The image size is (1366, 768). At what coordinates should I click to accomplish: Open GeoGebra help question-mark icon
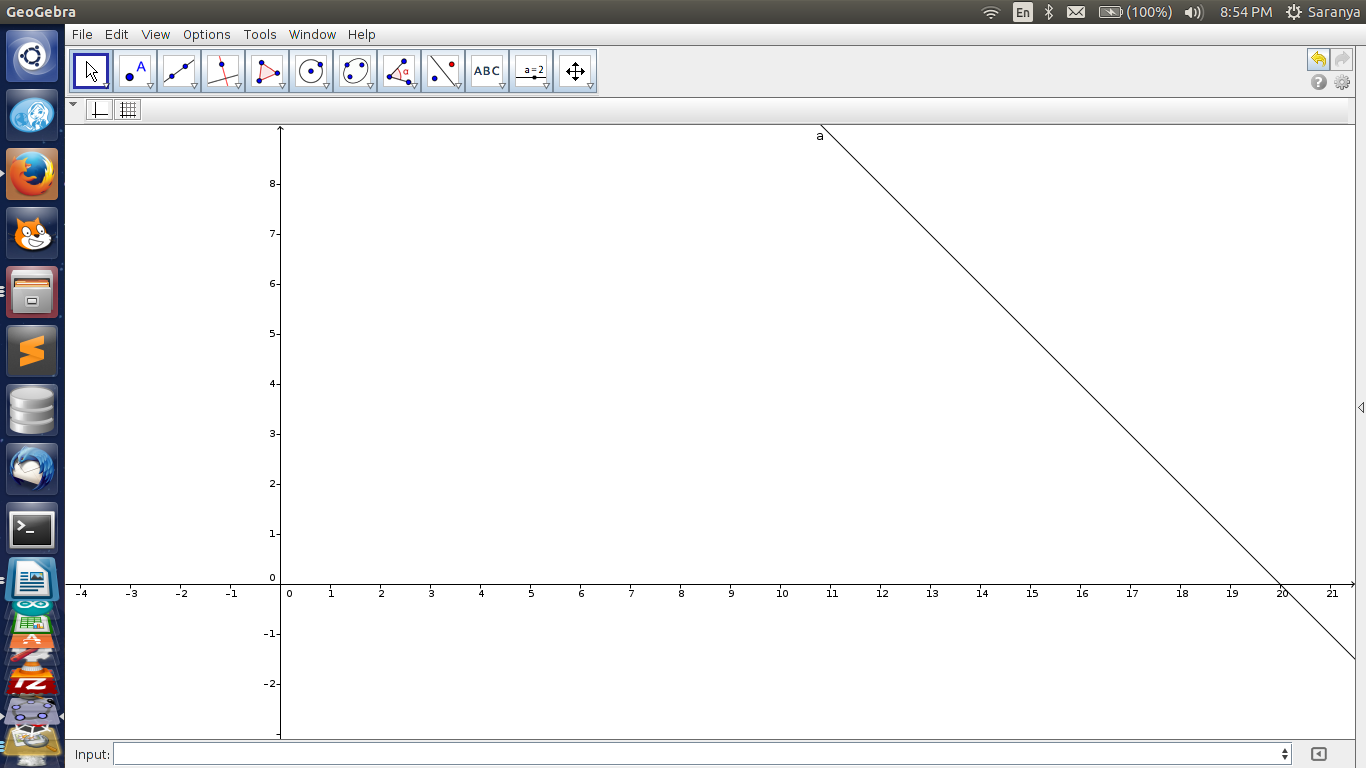coord(1319,83)
